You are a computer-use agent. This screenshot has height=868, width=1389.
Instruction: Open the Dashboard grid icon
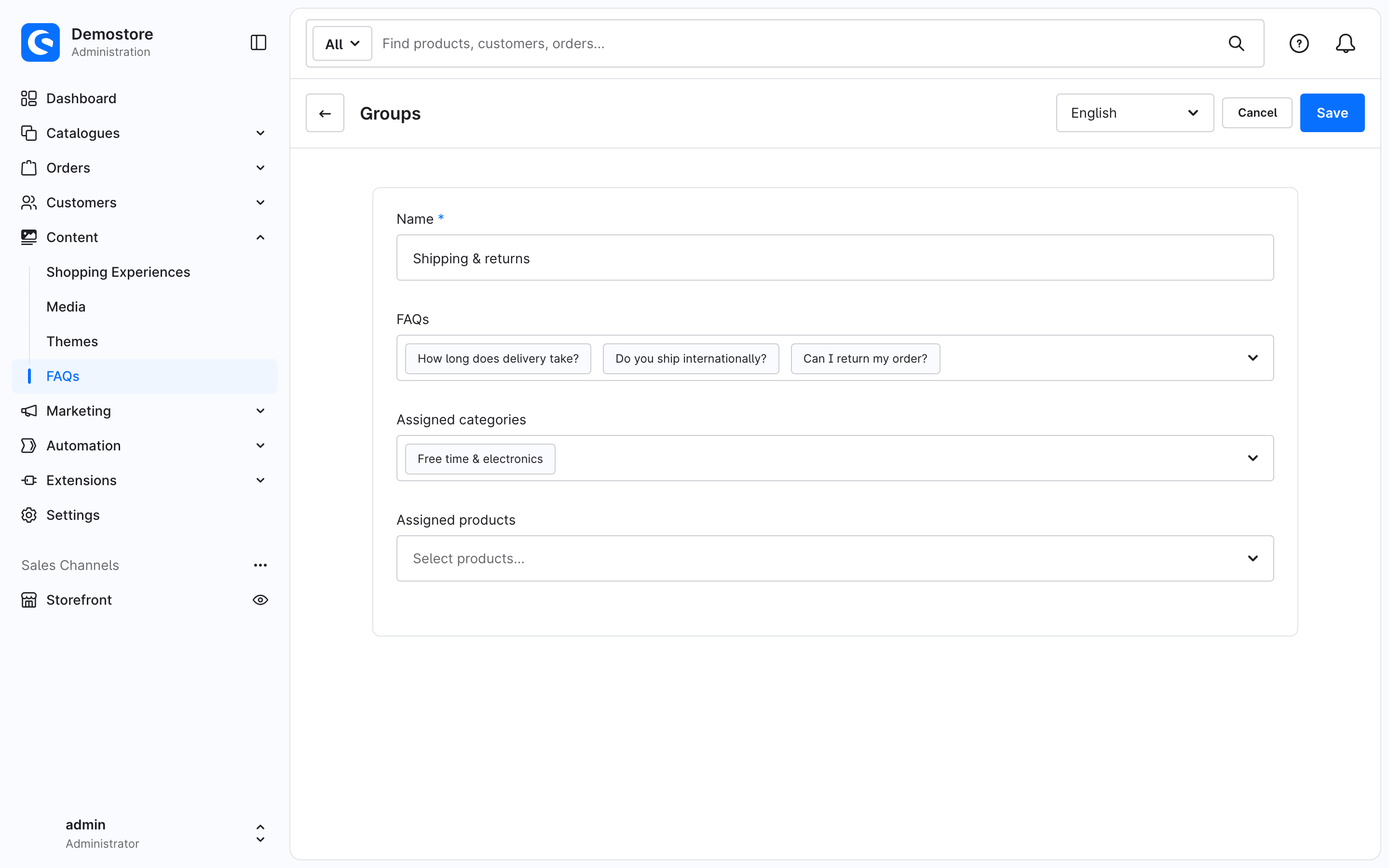(x=29, y=98)
